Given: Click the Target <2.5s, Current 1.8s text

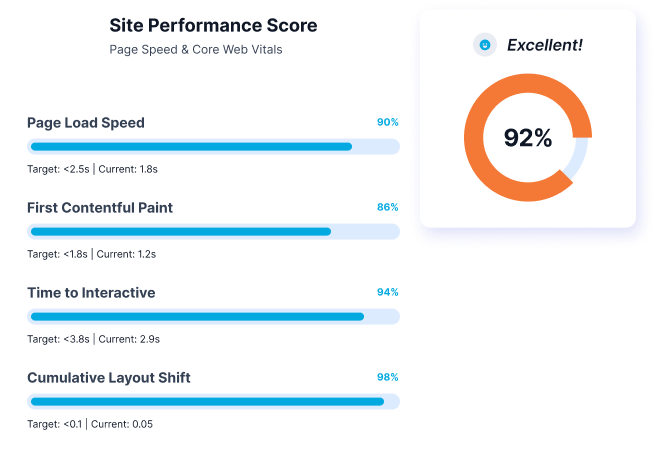Looking at the screenshot, I should pos(92,169).
